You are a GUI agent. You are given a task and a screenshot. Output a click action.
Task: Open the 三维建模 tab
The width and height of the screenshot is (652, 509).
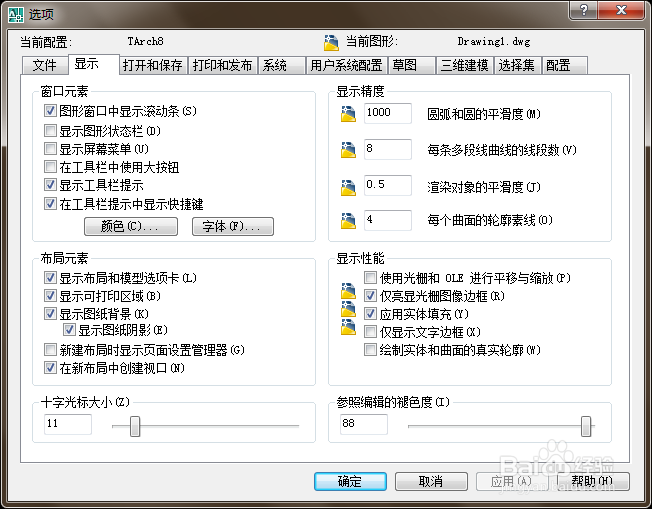click(464, 65)
